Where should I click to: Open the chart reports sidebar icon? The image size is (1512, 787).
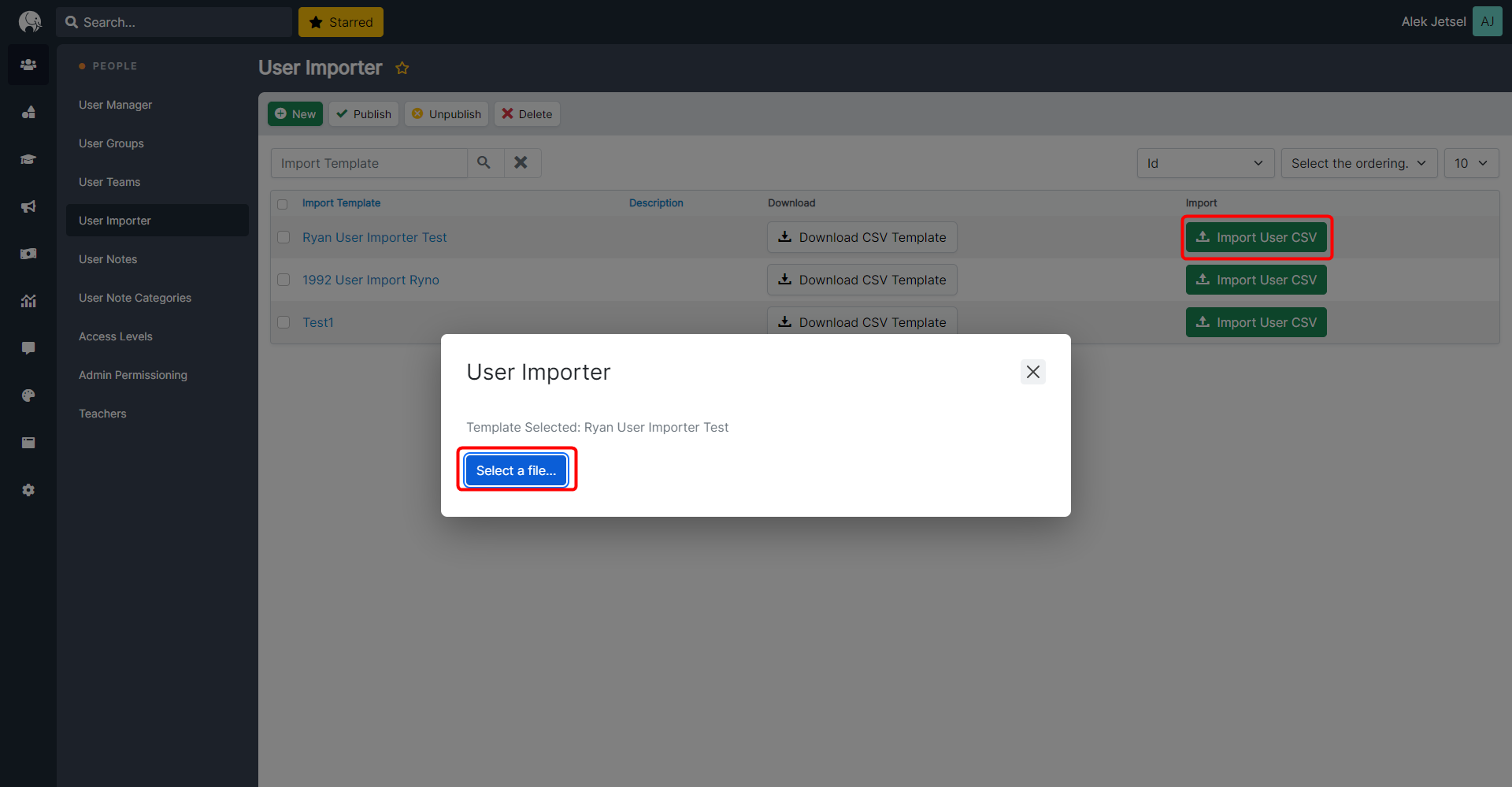click(28, 301)
